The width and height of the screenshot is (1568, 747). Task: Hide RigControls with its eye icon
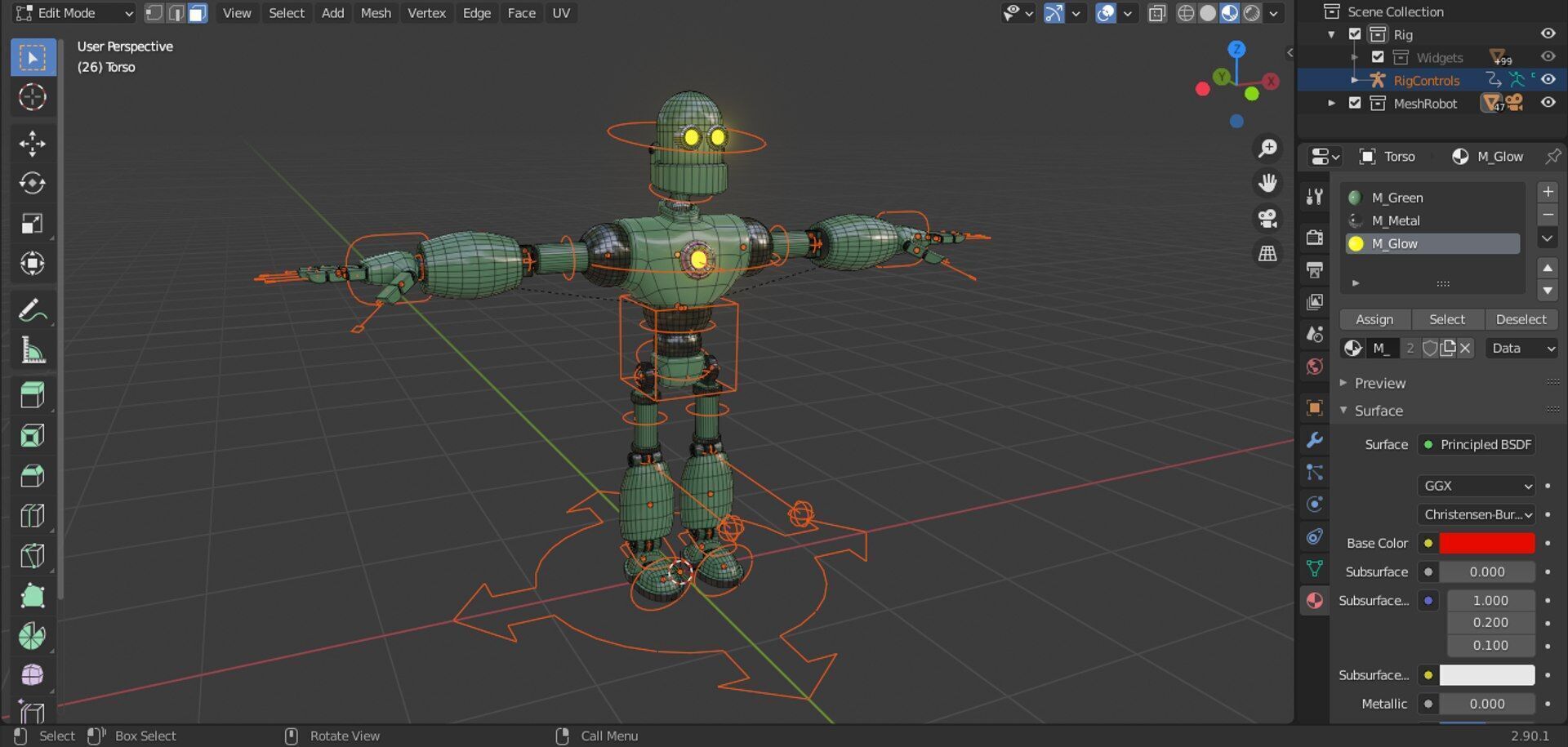[1548, 80]
